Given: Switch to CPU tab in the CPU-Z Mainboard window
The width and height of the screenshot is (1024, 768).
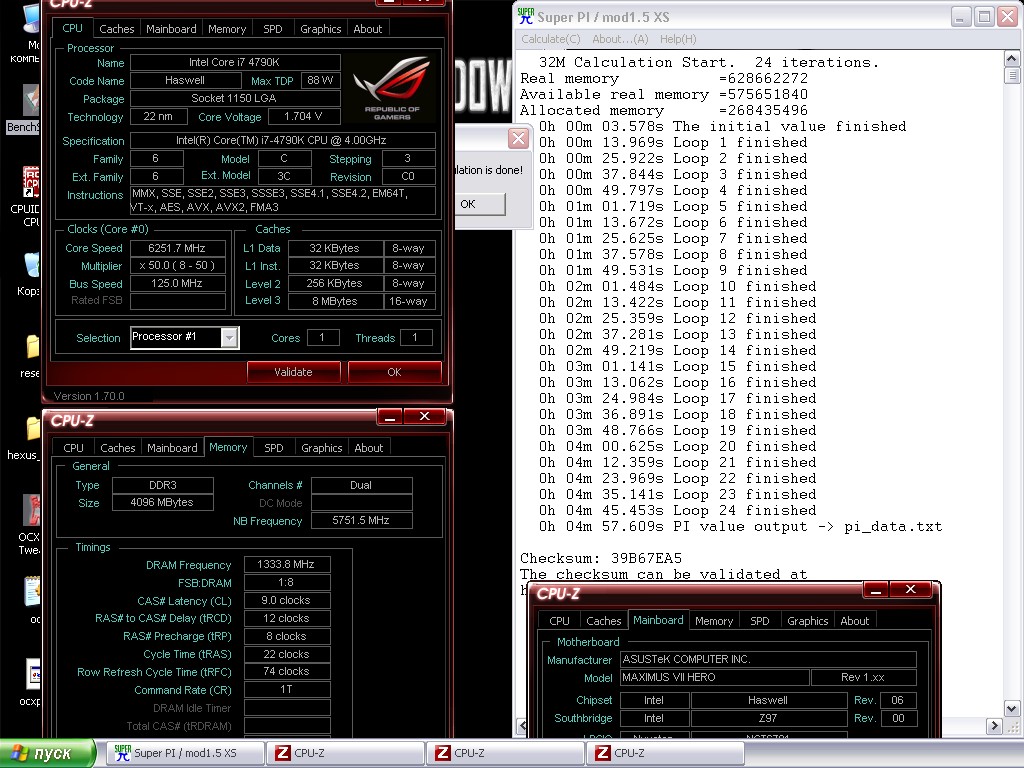Looking at the screenshot, I should pos(560,621).
